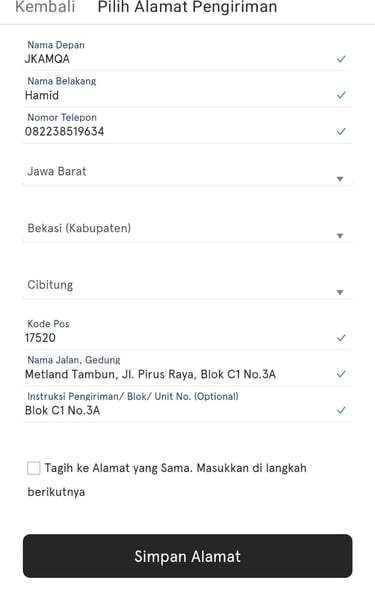The height and width of the screenshot is (595, 375).
Task: Click the checkmark next to phone number
Action: pos(341,131)
